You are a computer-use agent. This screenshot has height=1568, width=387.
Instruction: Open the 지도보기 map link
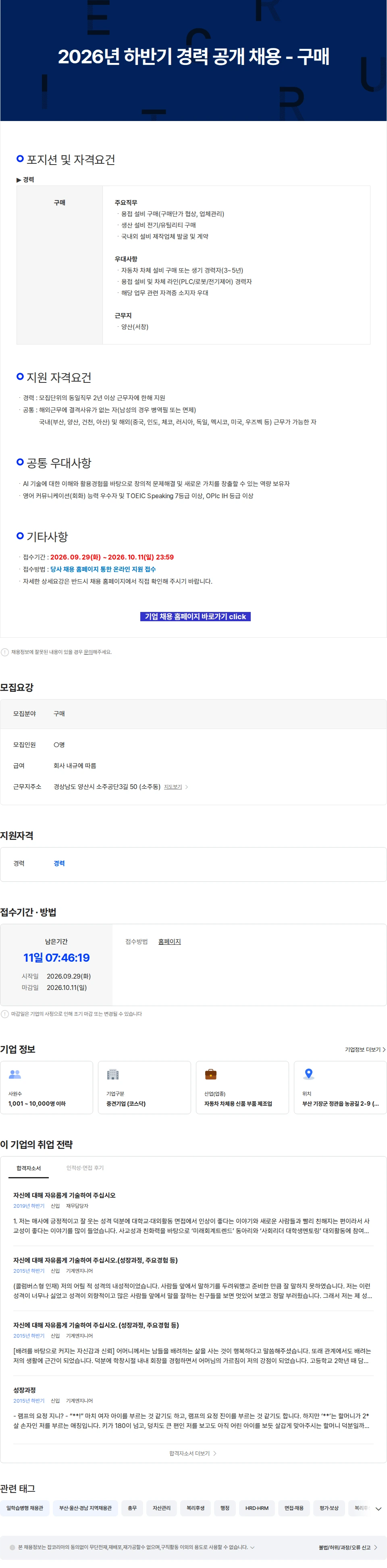coord(173,787)
